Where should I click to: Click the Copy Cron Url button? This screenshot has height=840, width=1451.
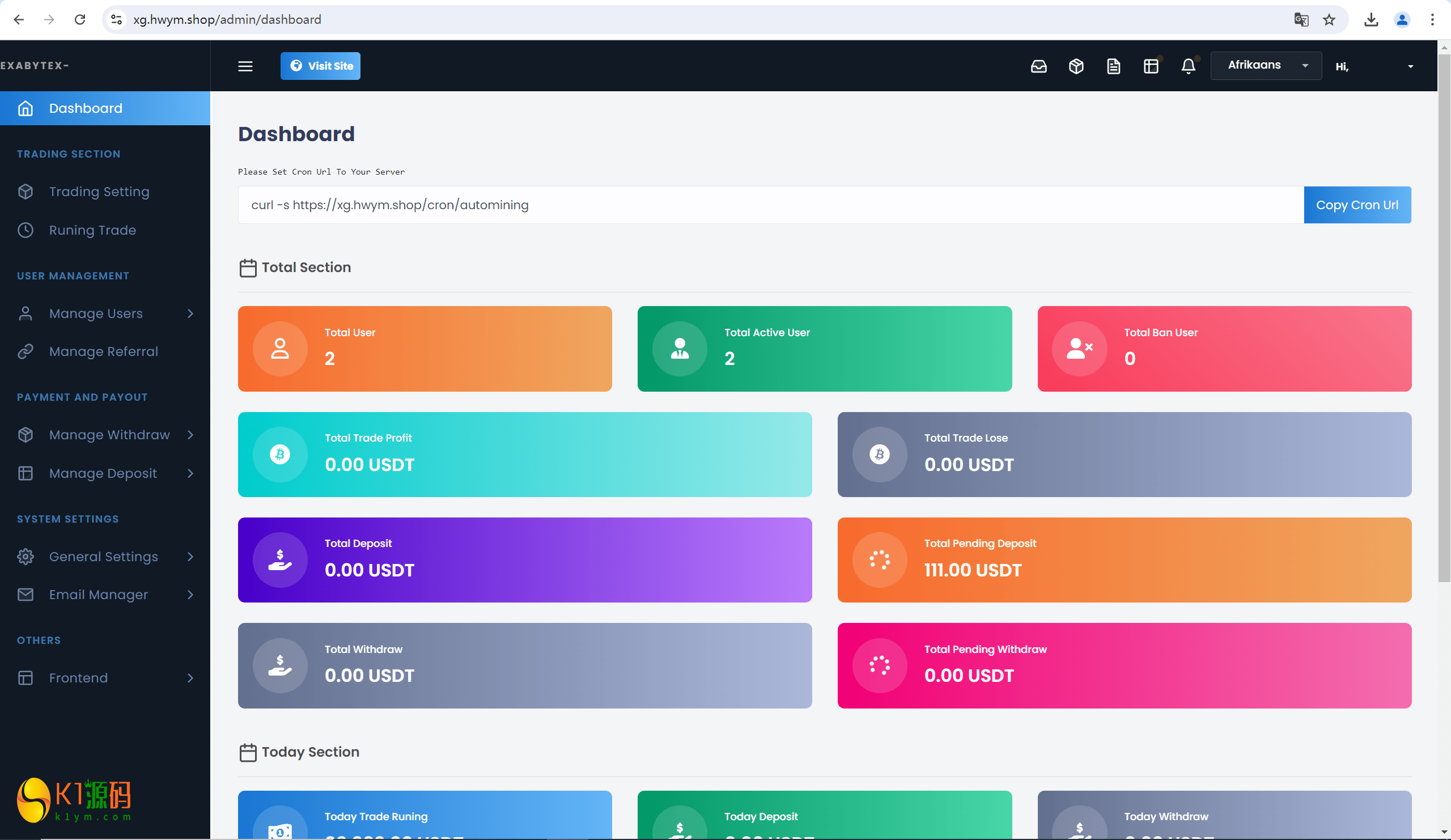(x=1358, y=204)
